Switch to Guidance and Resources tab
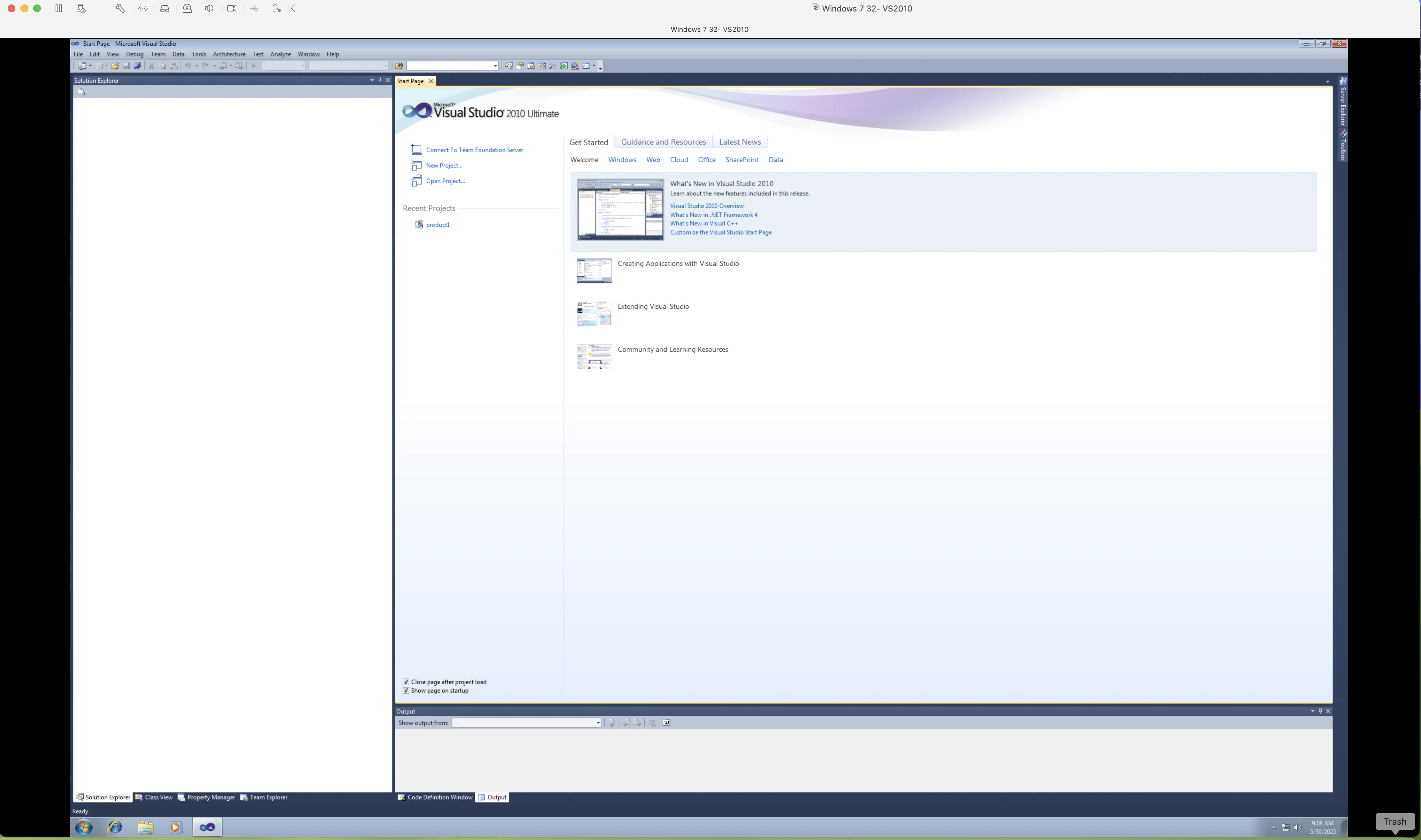 (664, 142)
